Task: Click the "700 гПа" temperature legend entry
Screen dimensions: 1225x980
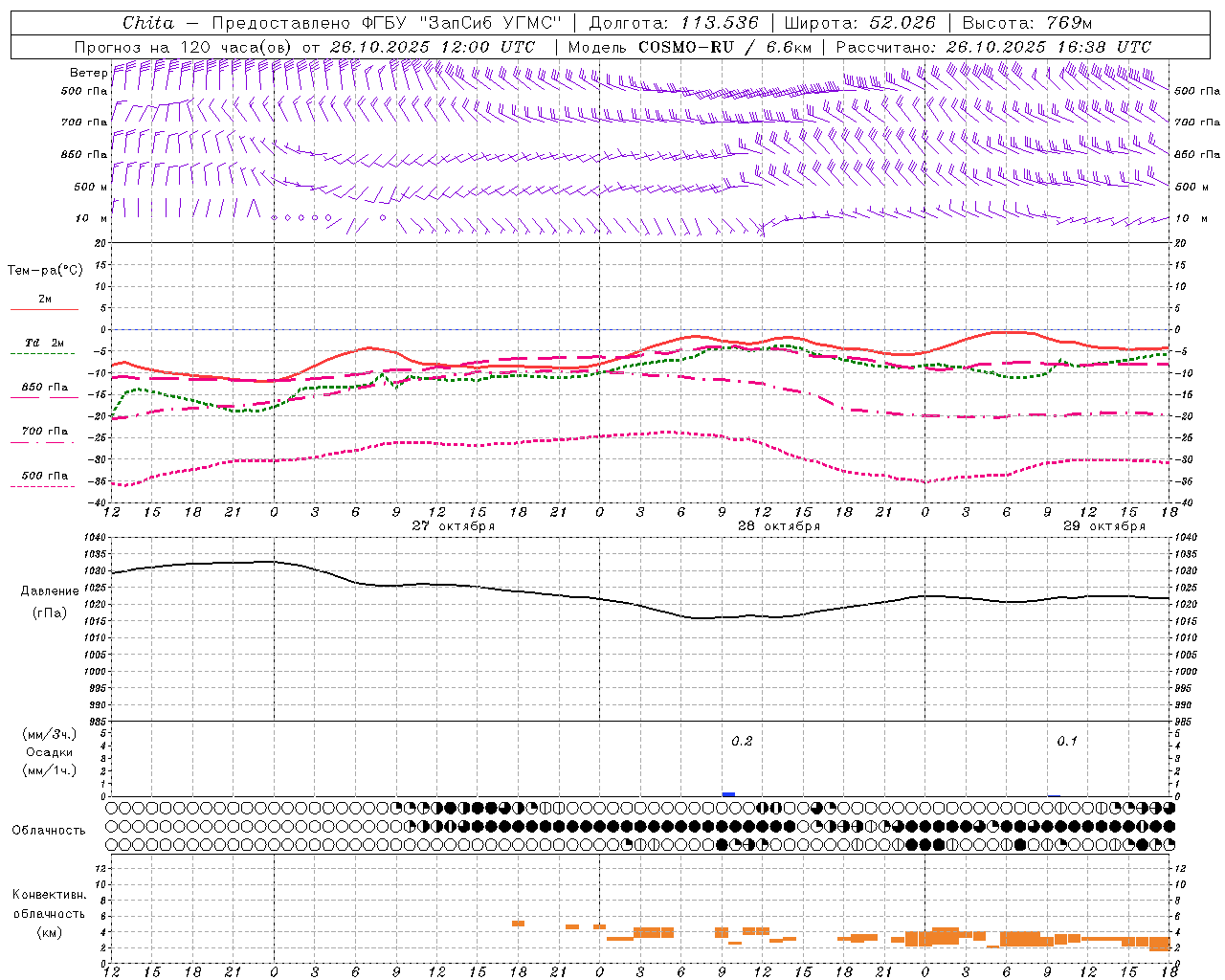Action: click(45, 432)
